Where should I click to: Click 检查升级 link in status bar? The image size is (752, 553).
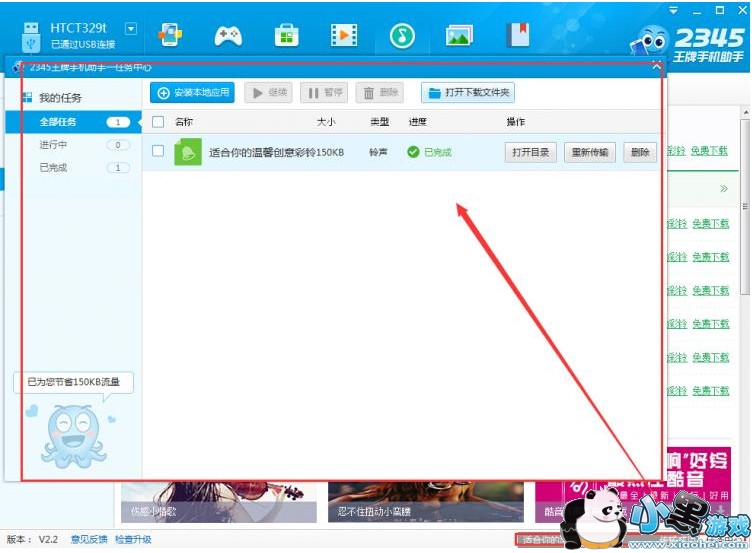point(133,539)
